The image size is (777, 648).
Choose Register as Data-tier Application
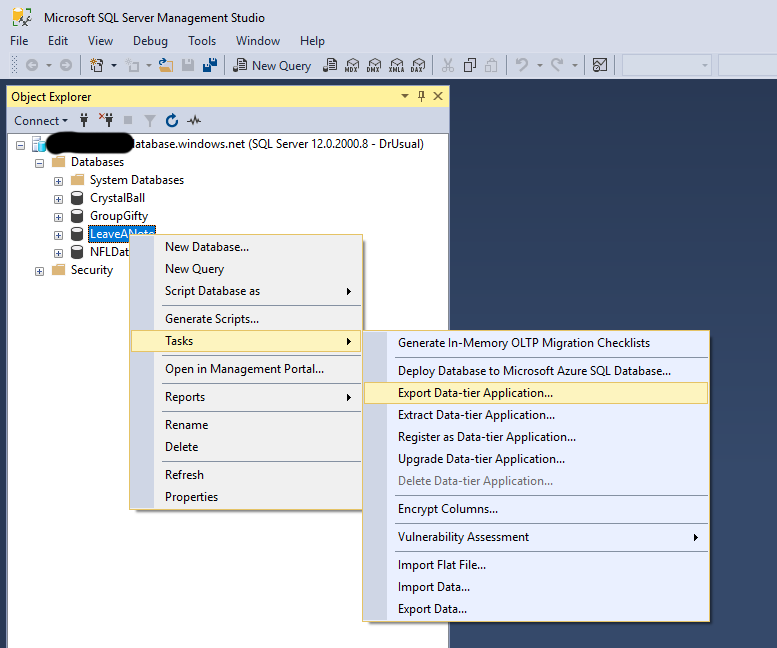pyautogui.click(x=536, y=437)
